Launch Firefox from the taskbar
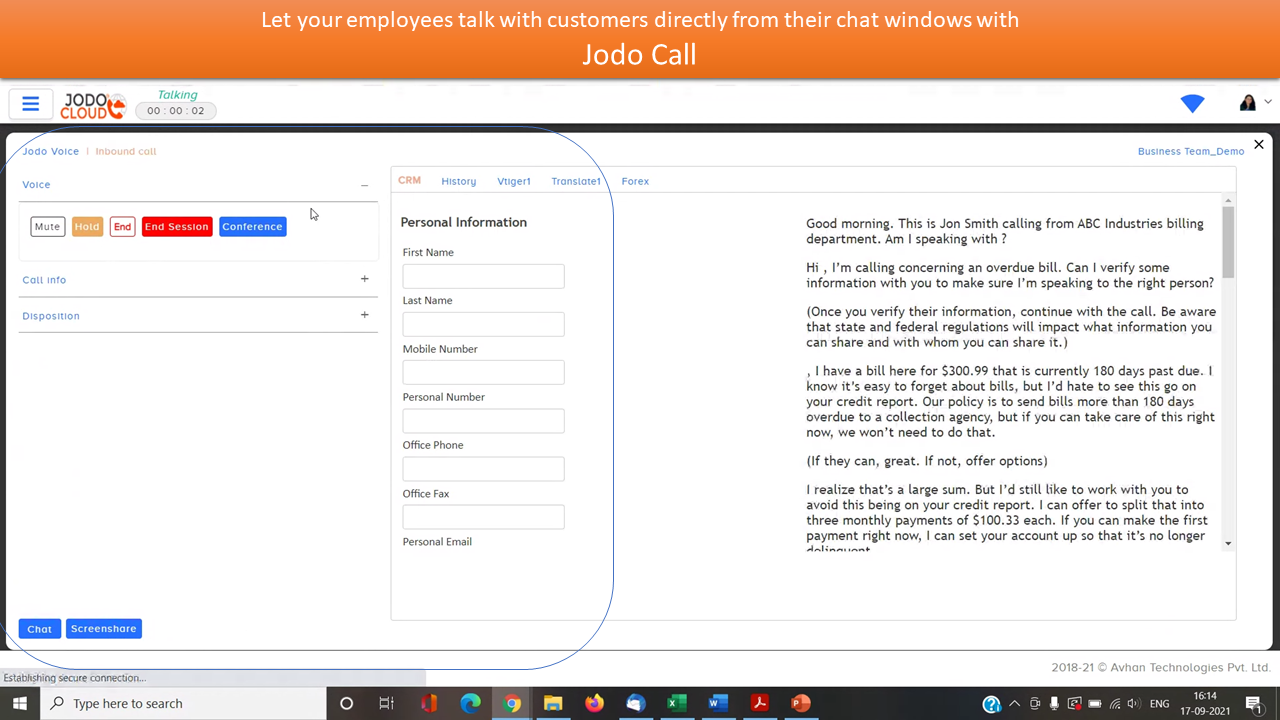 click(594, 703)
